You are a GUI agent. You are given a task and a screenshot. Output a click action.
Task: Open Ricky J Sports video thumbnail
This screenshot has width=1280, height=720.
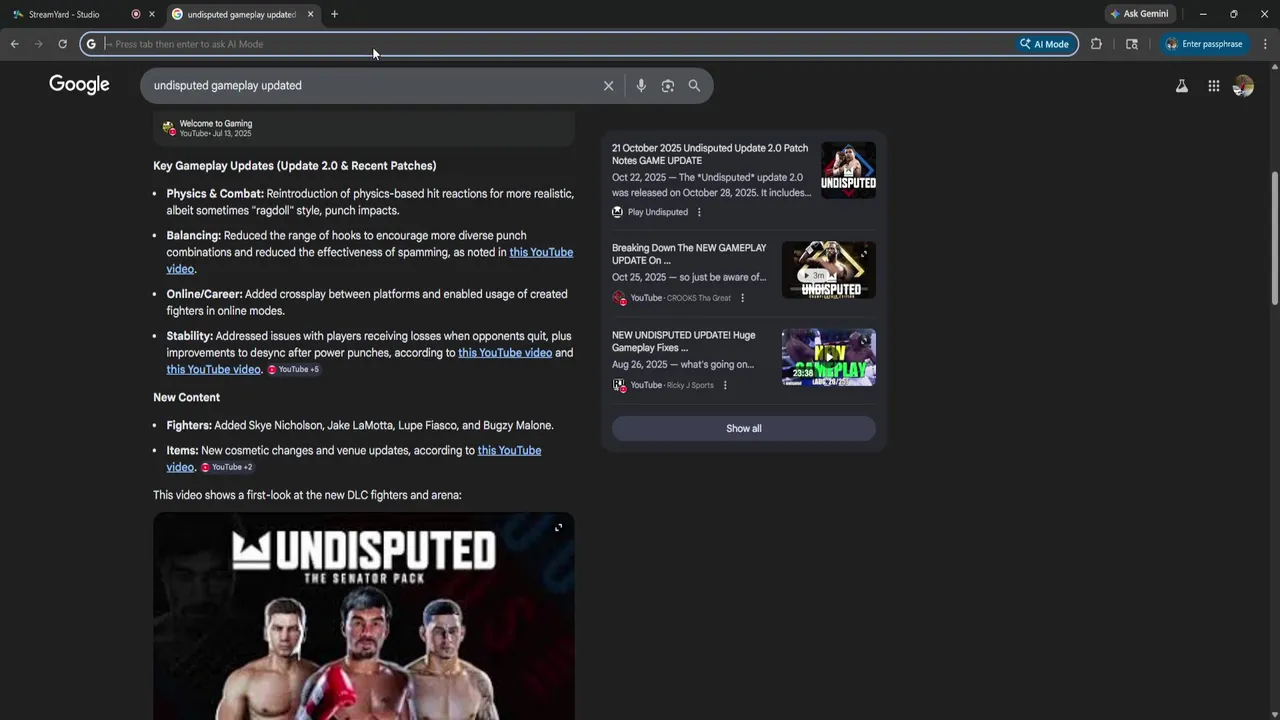pos(829,357)
